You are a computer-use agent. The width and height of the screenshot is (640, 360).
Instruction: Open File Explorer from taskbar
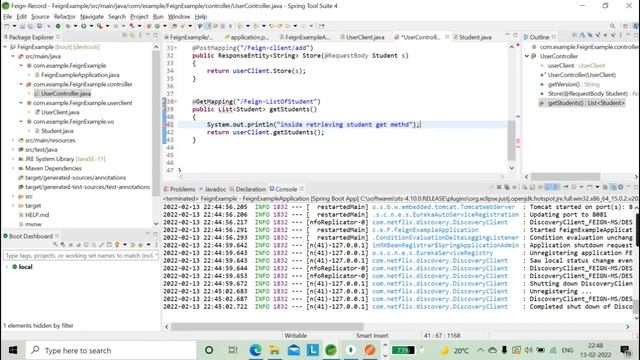coord(274,350)
